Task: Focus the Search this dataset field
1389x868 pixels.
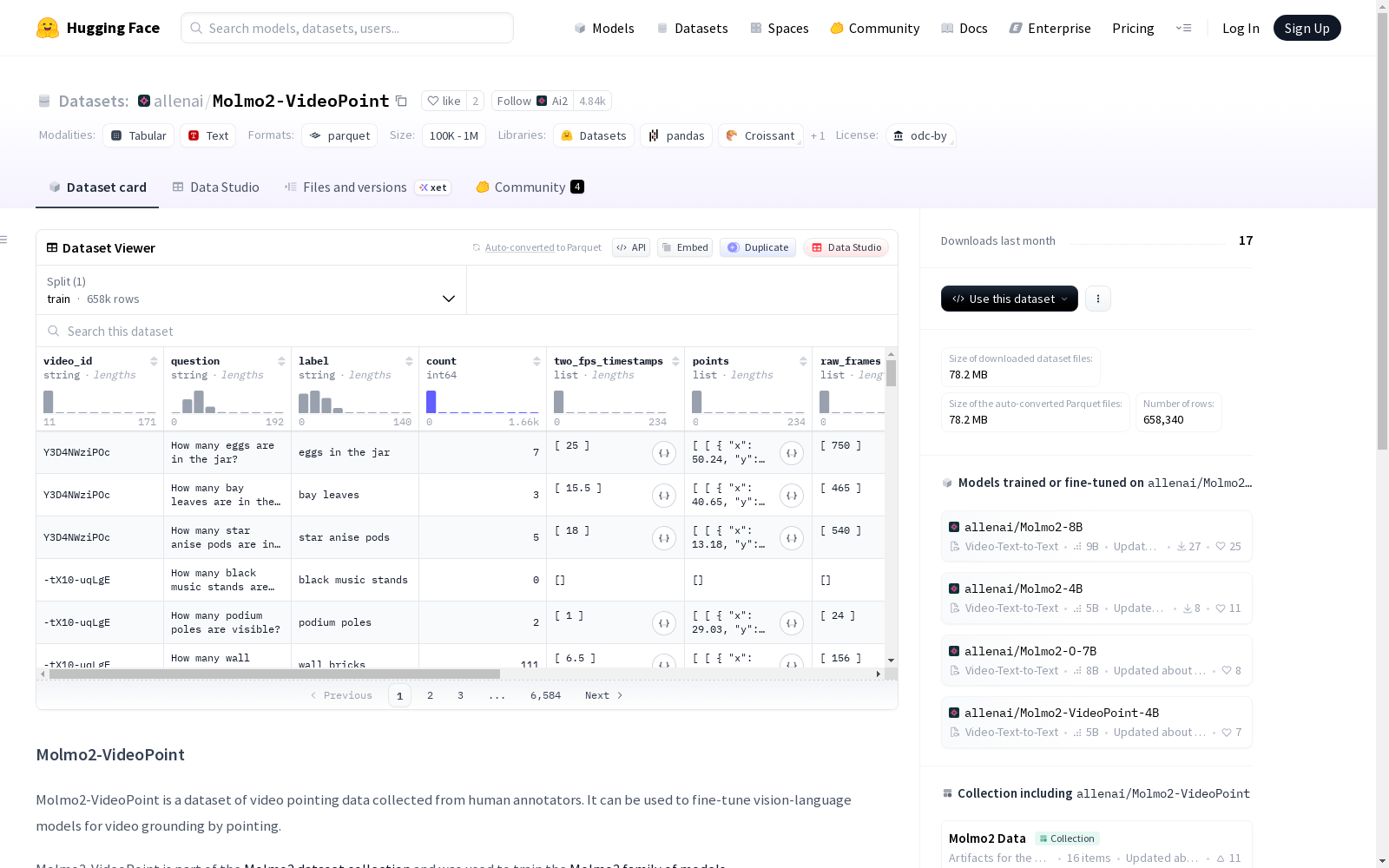Action: point(467,332)
